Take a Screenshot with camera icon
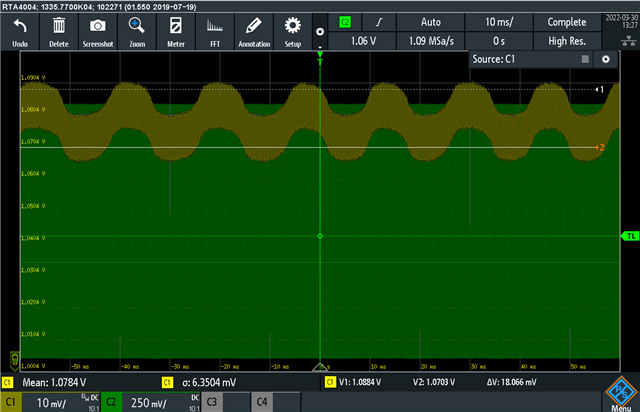 [x=98, y=32]
